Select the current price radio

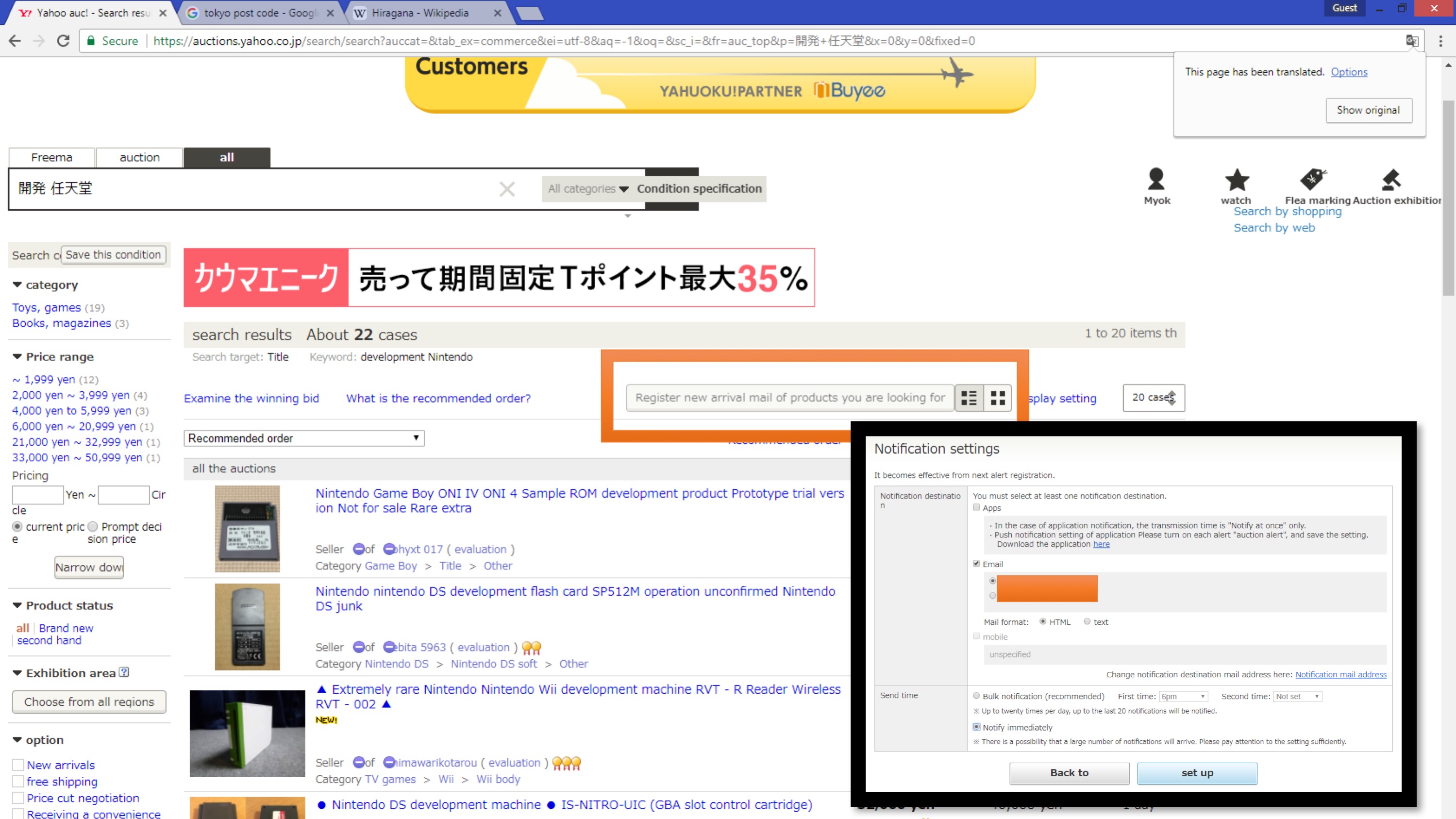click(17, 526)
